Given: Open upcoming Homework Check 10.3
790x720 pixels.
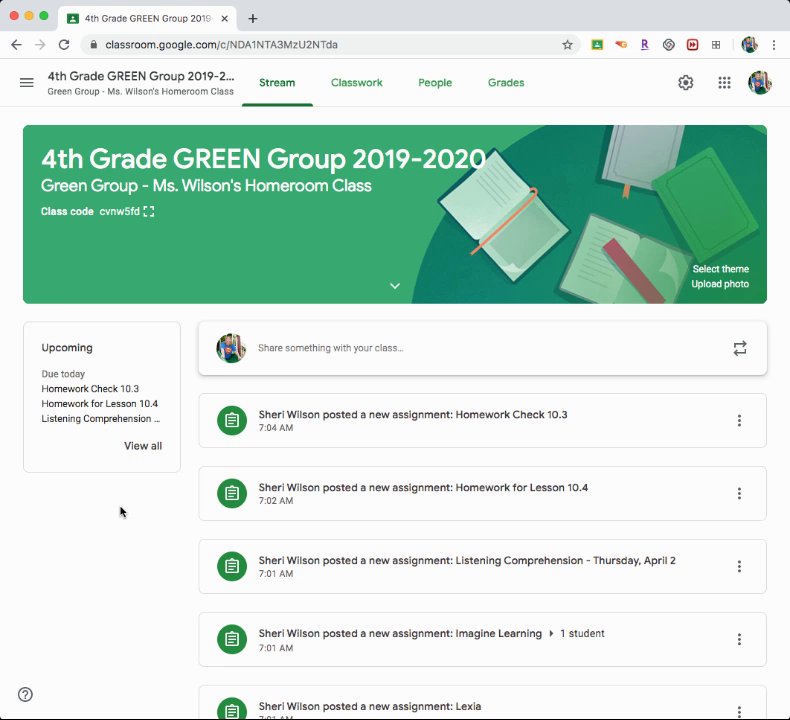Looking at the screenshot, I should coord(90,388).
